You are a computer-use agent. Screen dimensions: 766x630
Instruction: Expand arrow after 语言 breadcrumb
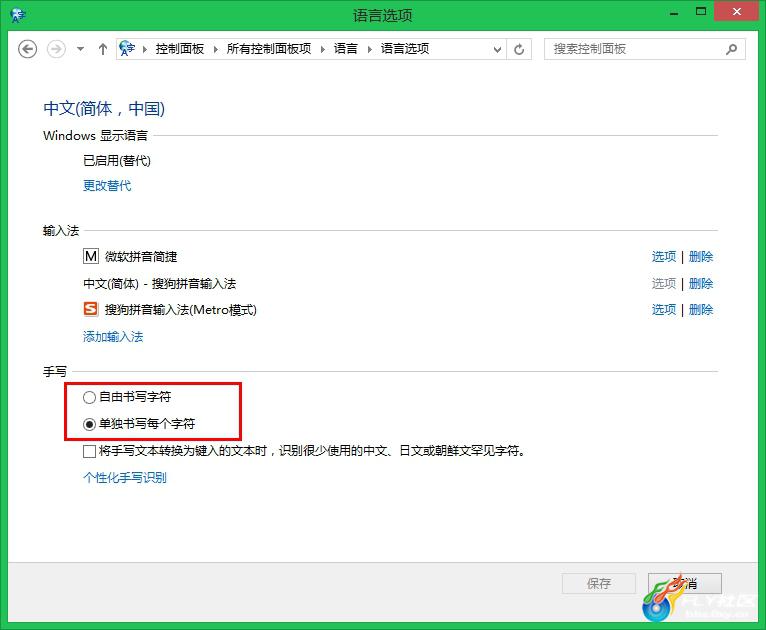click(369, 49)
